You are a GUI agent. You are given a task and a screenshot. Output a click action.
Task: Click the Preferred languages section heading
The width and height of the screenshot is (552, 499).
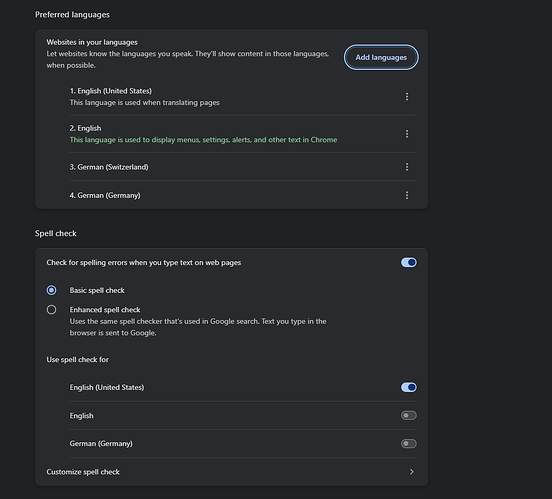point(72,15)
